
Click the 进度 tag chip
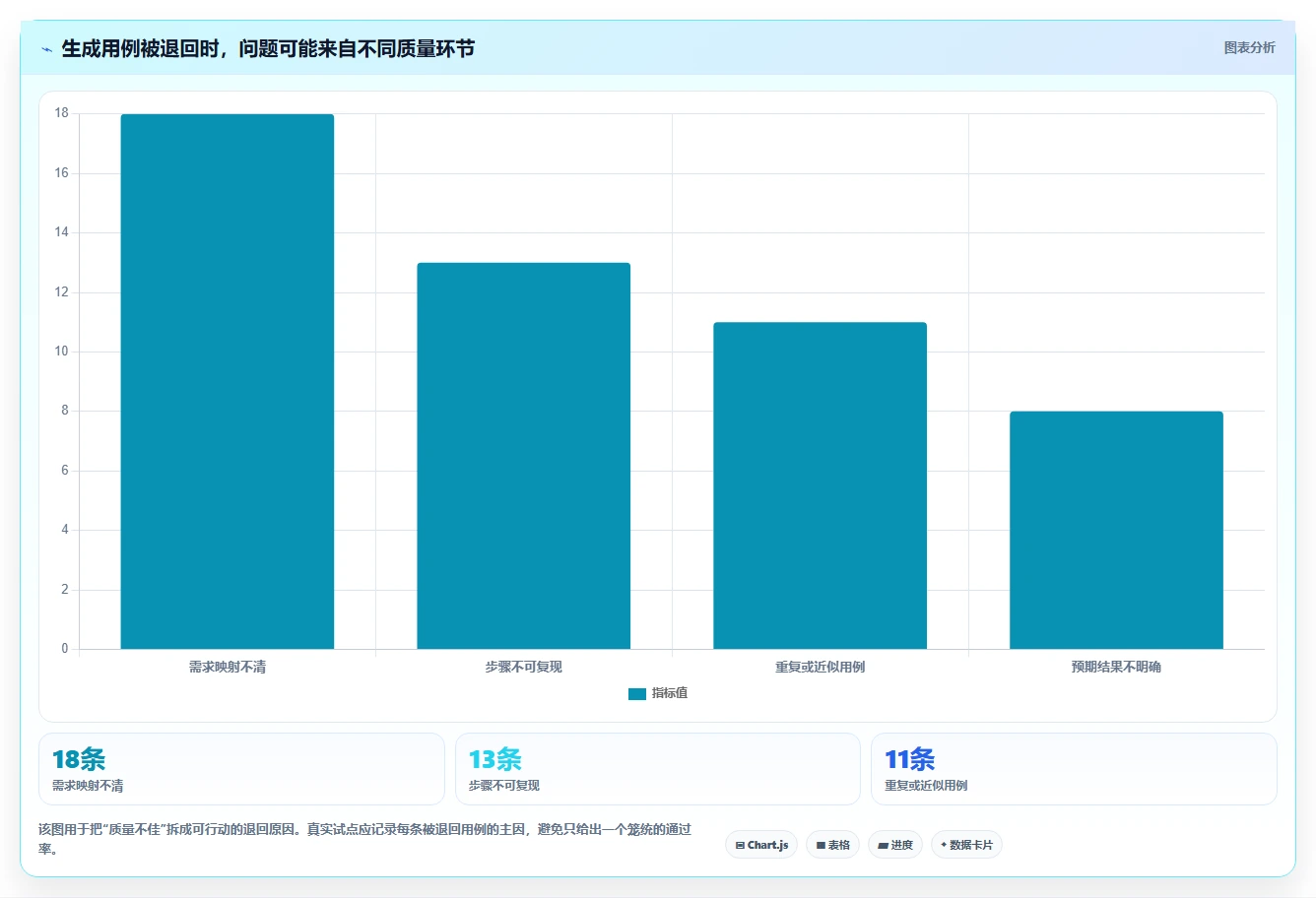tap(895, 845)
